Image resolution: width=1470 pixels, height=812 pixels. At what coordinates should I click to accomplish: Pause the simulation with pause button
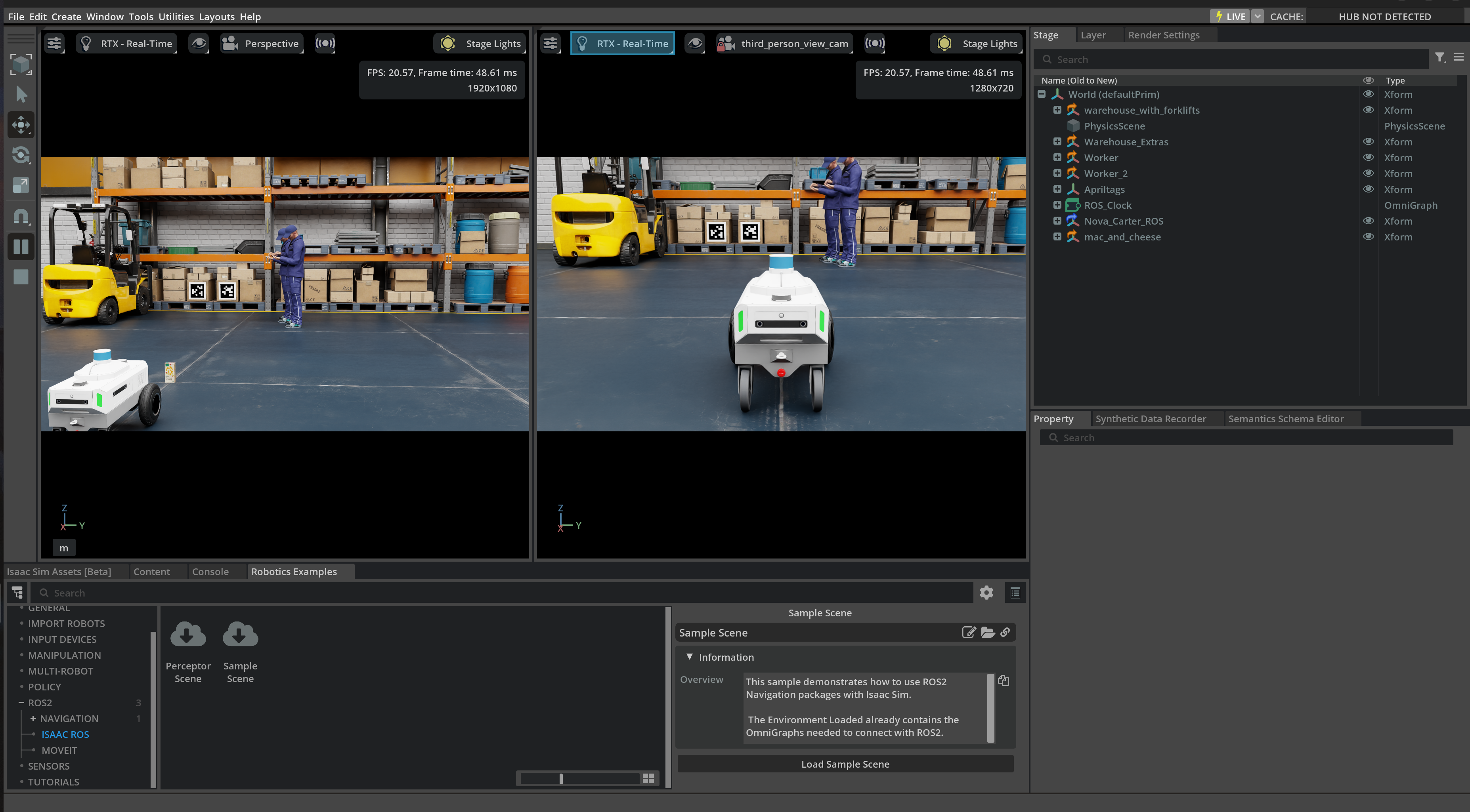pyautogui.click(x=21, y=246)
